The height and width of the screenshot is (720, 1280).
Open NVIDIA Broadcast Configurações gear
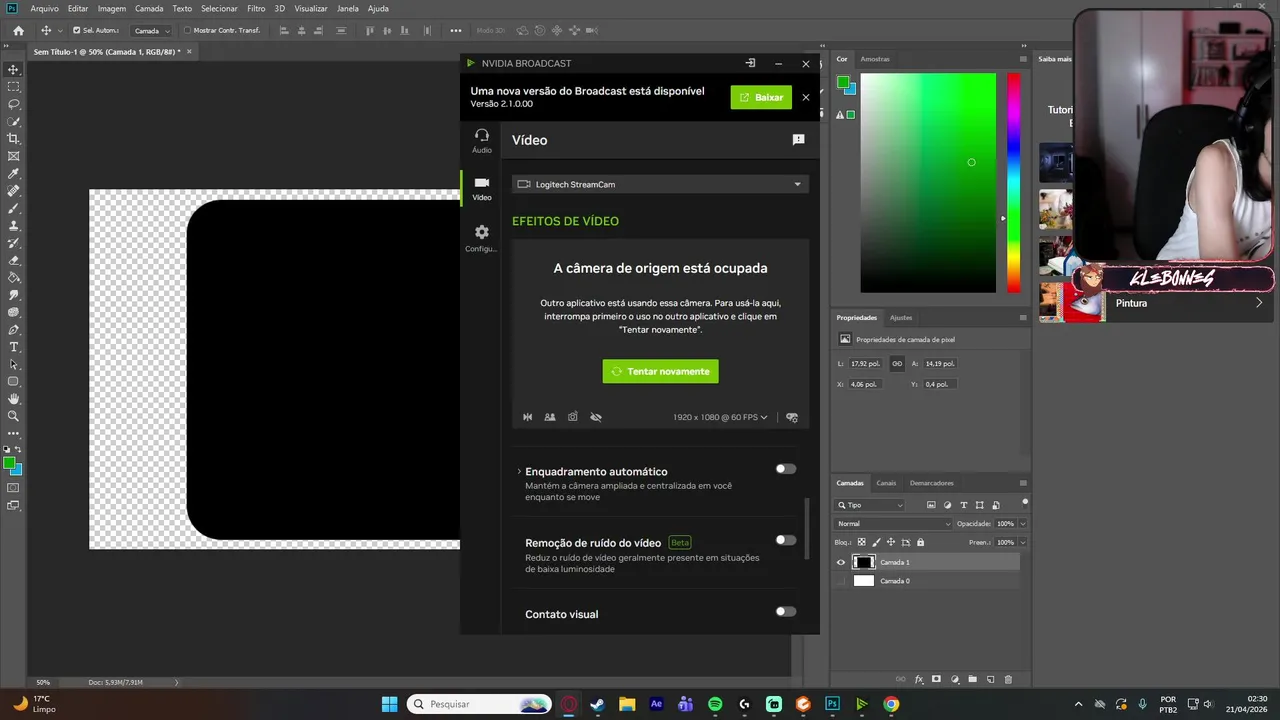[482, 238]
